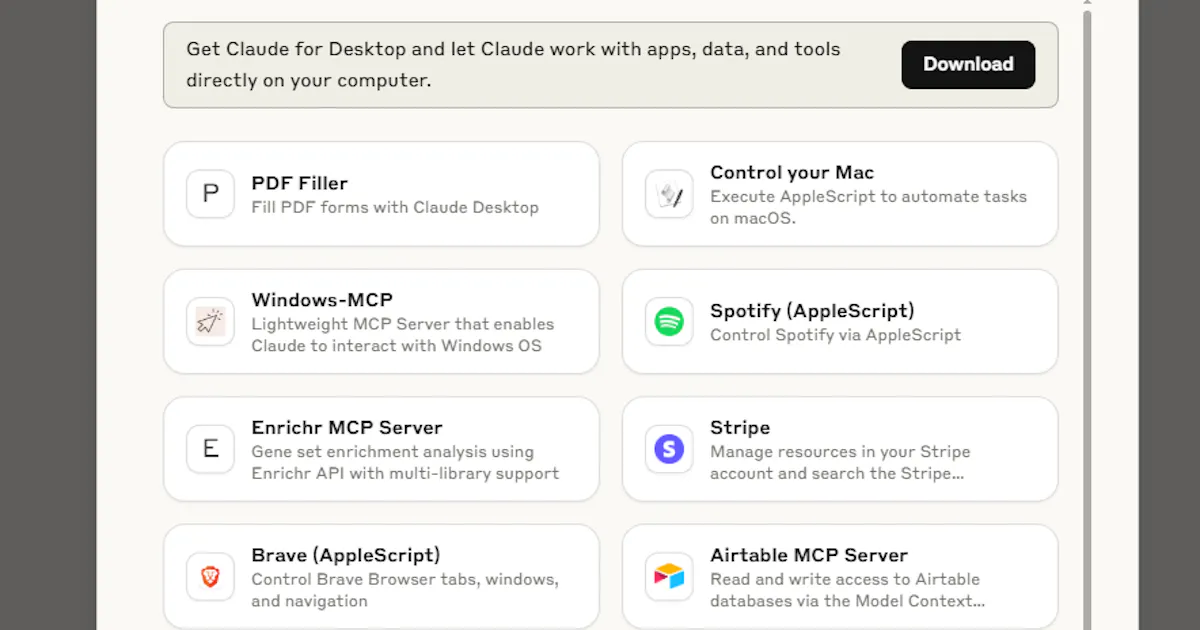Click the Download button for Claude Desktop
Screen dimensions: 1200x630
pos(968,64)
